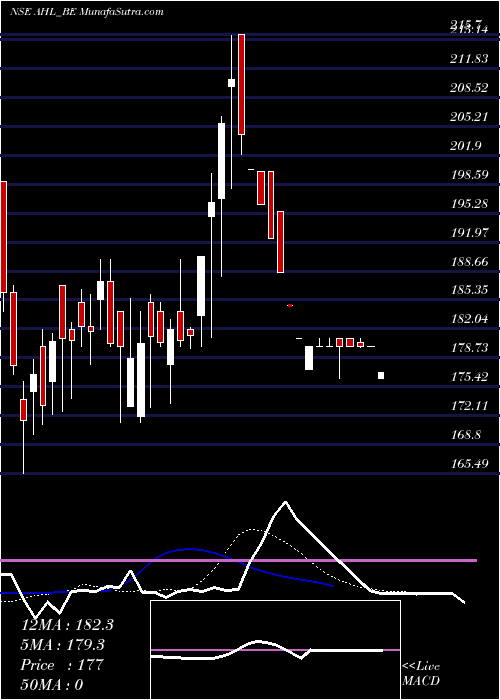Click the small red dot candle near 183
Screen dimensions: 500x700
tap(290, 305)
